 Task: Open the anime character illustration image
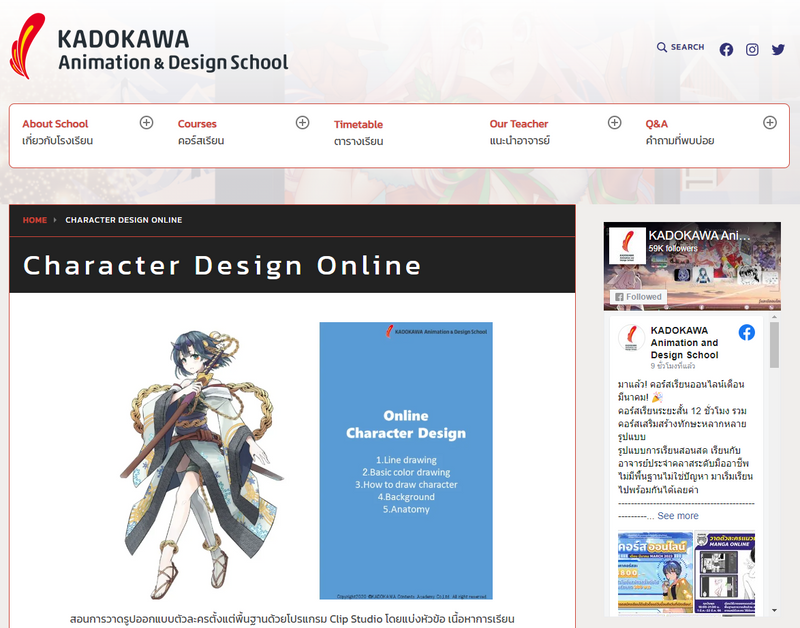click(202, 464)
